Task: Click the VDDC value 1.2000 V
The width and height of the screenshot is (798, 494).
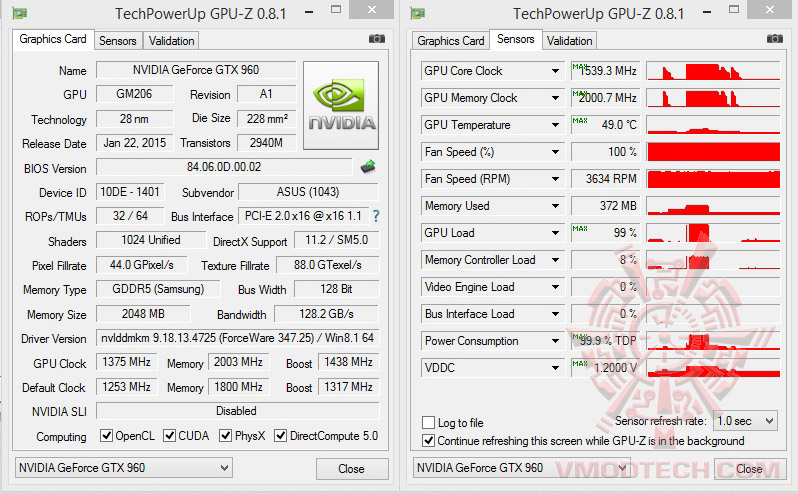Action: tap(605, 368)
